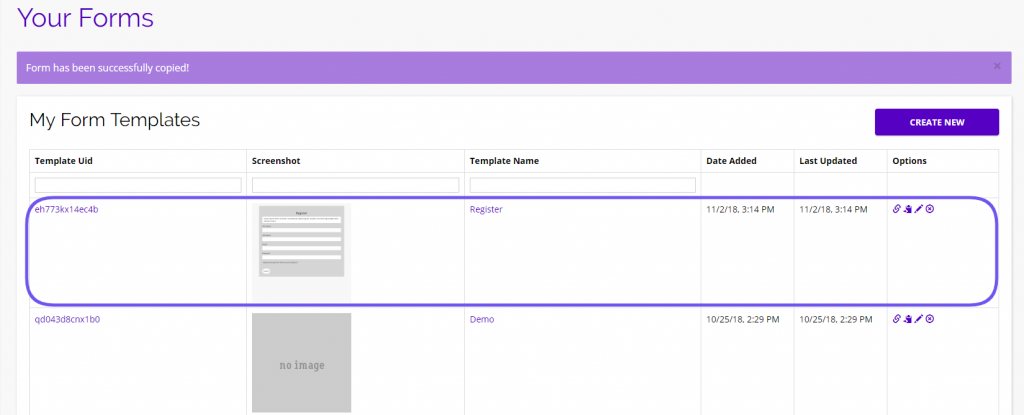The image size is (1024, 415).
Task: Click Demo's last updated 10/25/18, 2:29 PM
Action: click(836, 320)
